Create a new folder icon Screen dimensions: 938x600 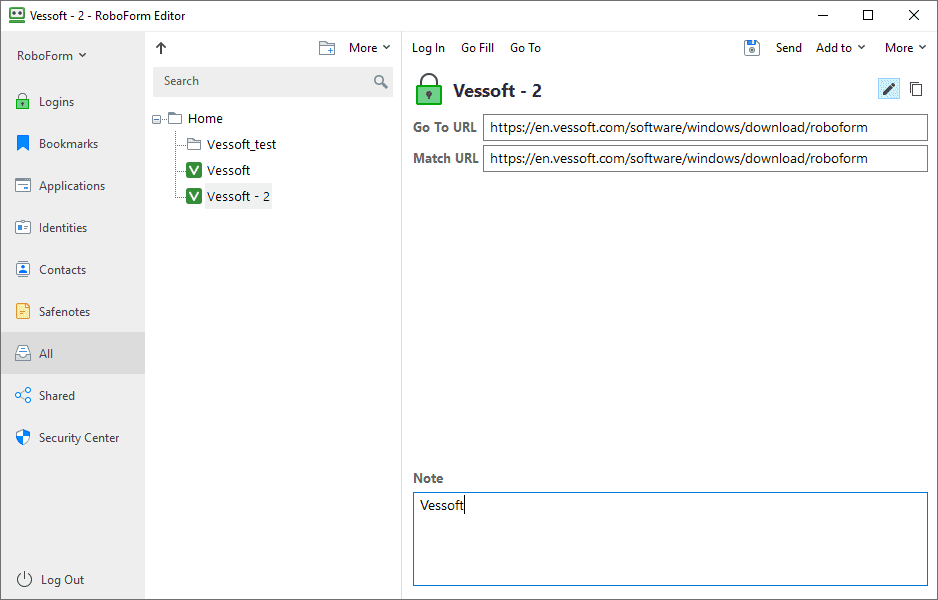point(327,48)
